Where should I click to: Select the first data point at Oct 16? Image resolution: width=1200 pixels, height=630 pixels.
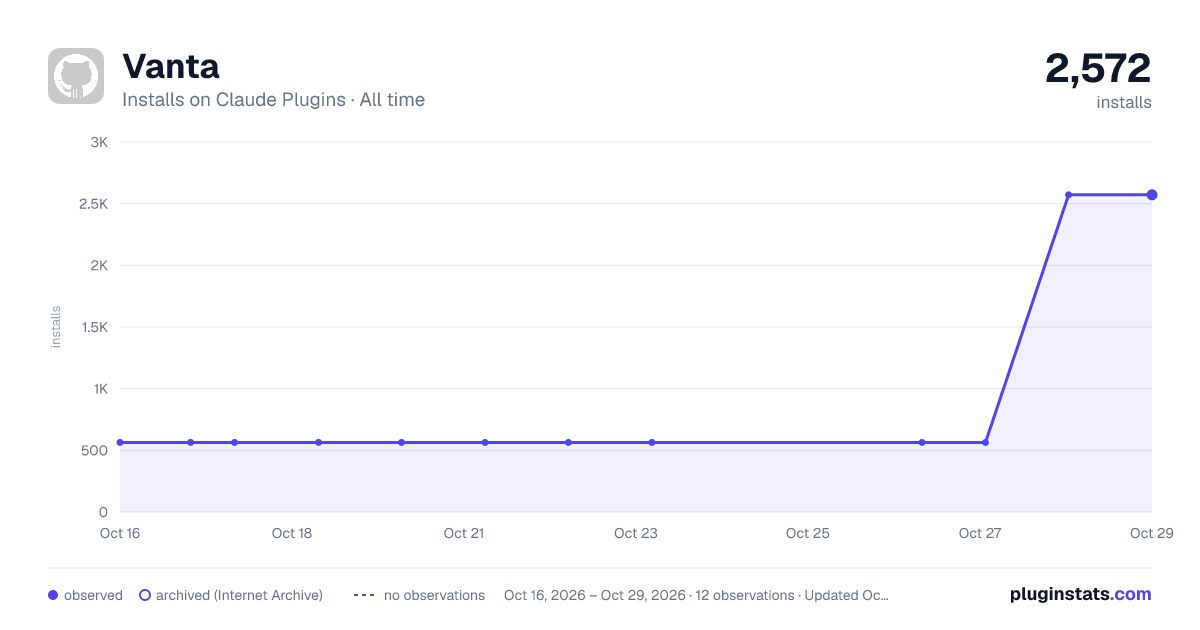tap(120, 442)
